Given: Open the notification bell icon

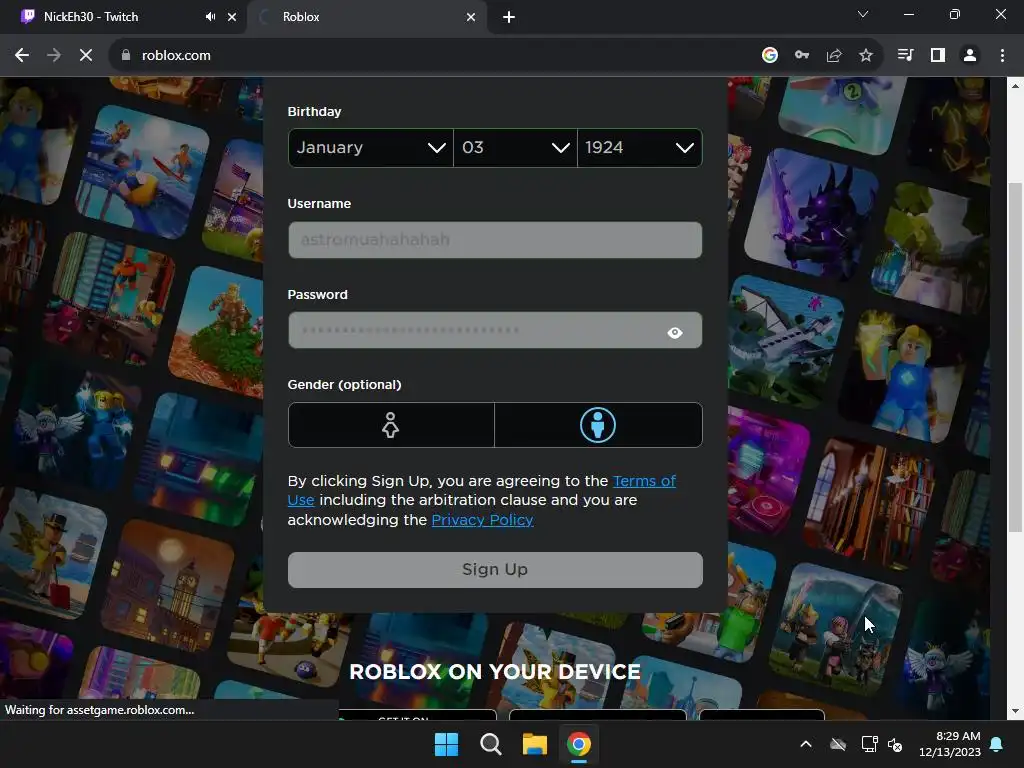Looking at the screenshot, I should click(x=997, y=744).
